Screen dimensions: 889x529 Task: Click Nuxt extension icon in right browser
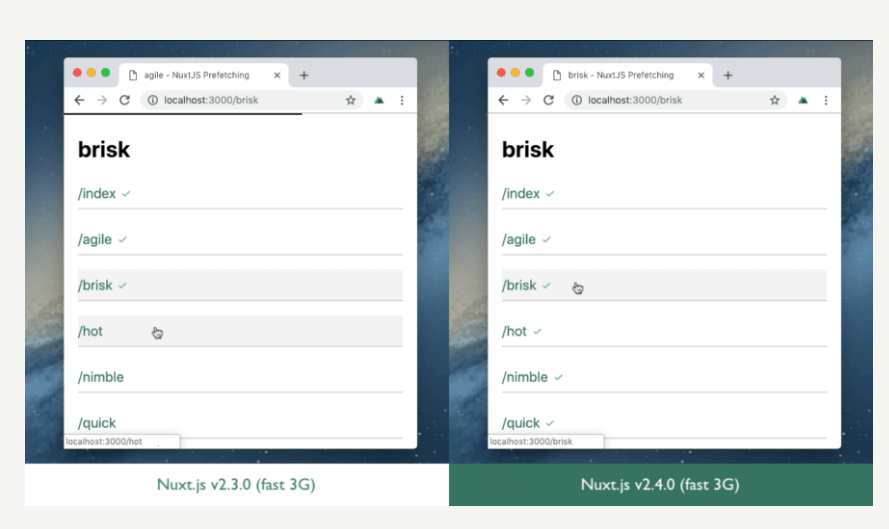click(x=803, y=100)
